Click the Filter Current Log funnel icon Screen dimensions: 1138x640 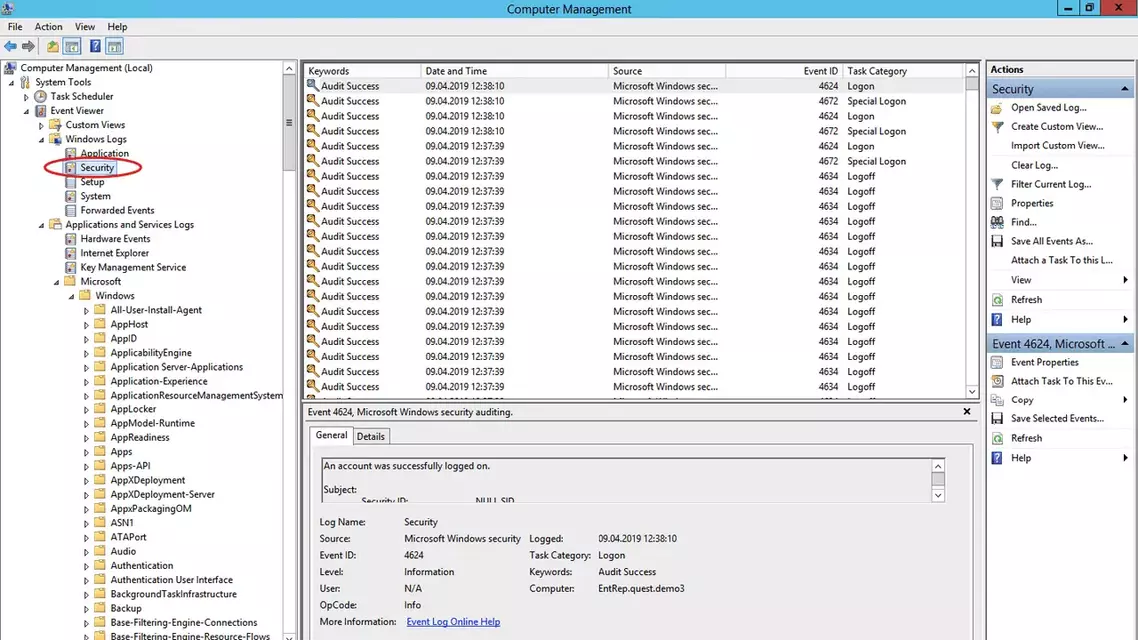point(997,184)
